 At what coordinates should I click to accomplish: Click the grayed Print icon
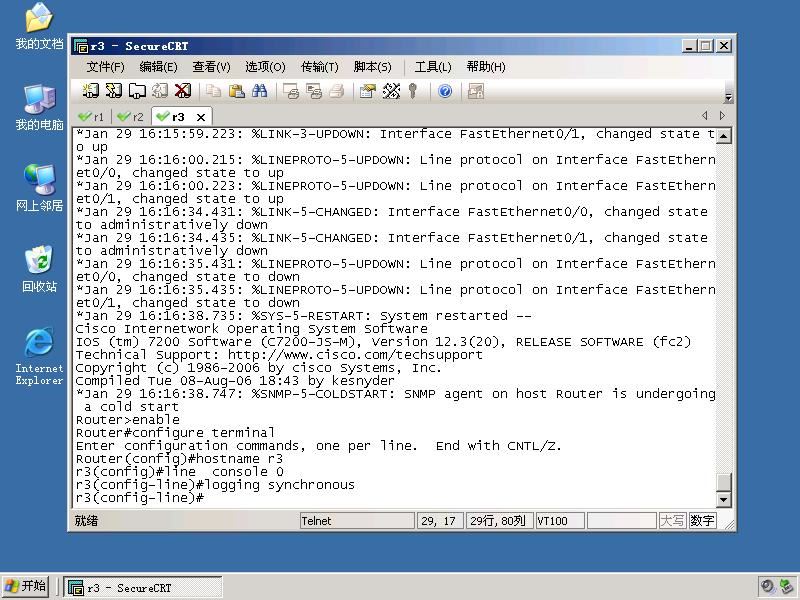[337, 91]
